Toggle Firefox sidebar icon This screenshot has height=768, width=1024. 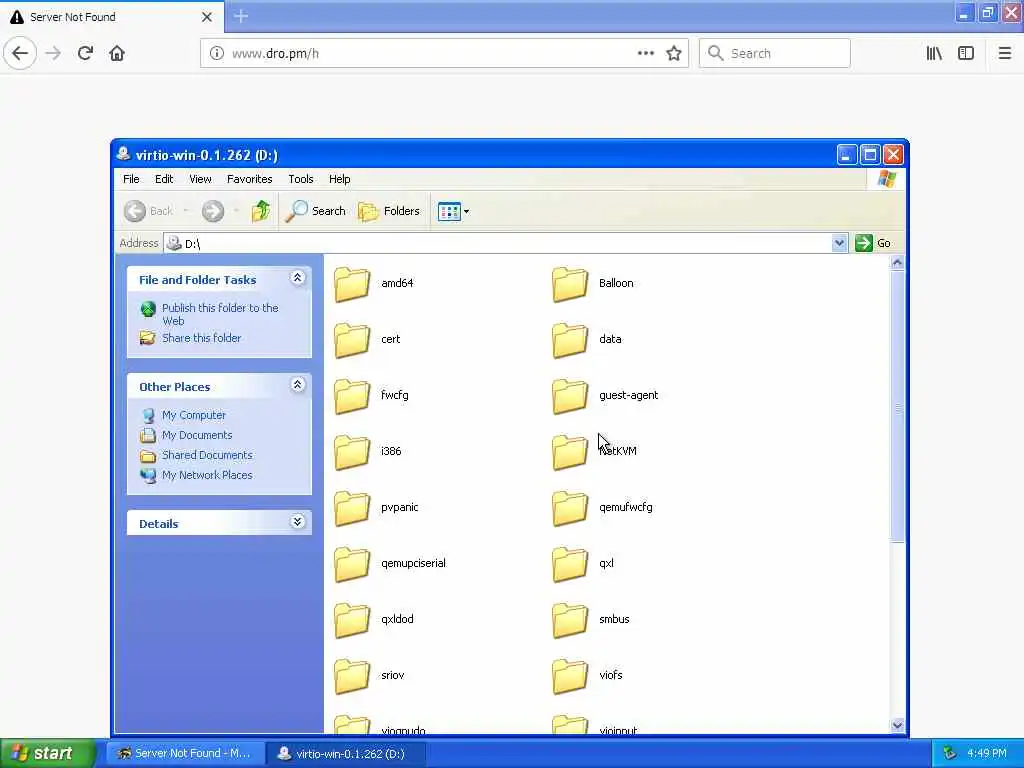[x=966, y=54]
